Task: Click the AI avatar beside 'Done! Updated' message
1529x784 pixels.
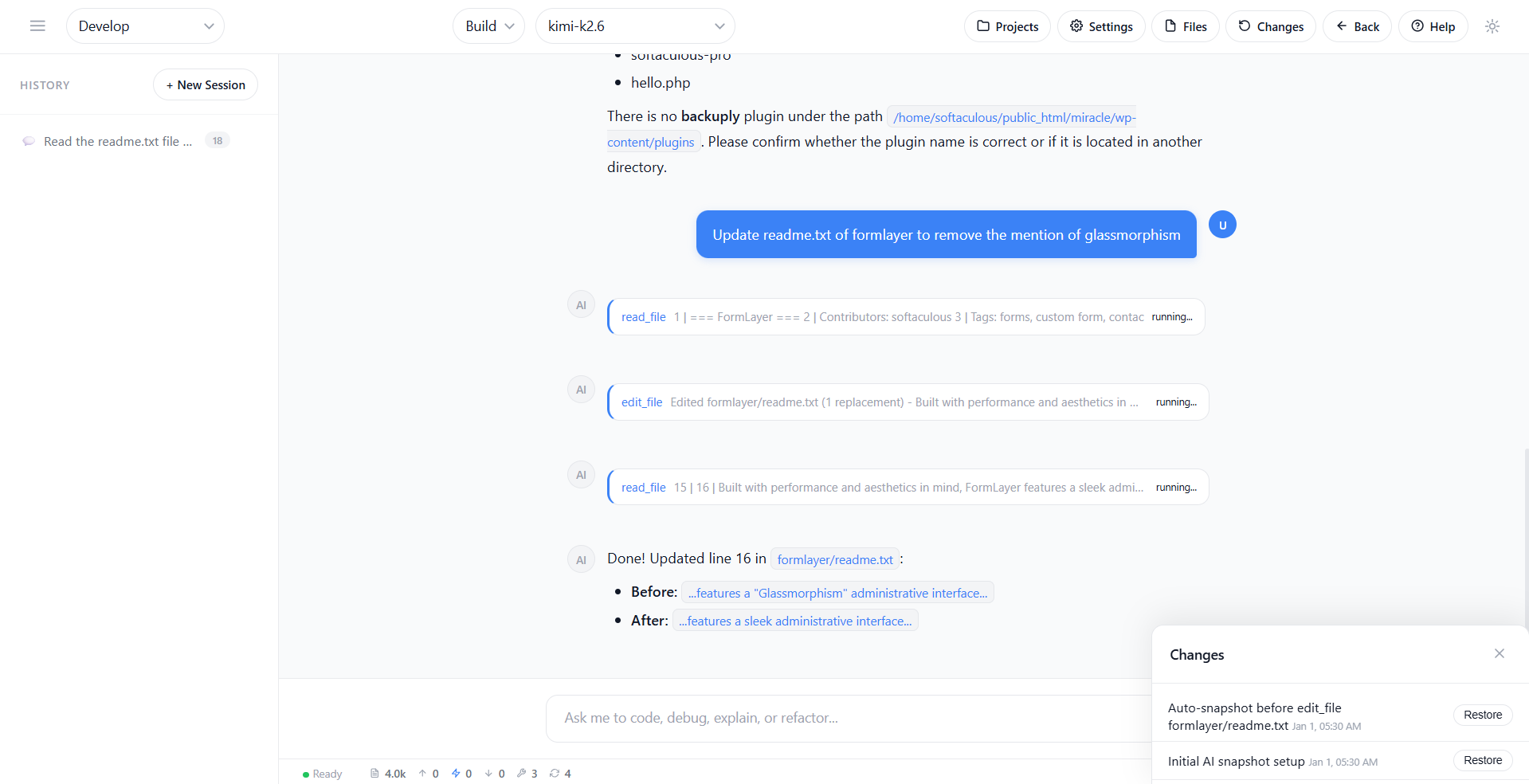Action: coord(581,560)
